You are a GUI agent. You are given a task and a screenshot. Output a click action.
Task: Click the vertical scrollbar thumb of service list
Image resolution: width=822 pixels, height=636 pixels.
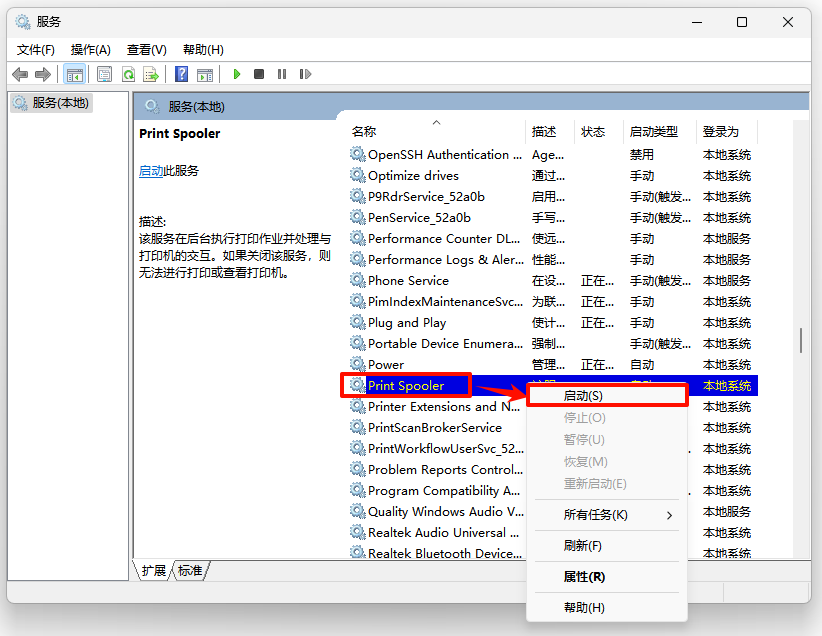point(800,340)
